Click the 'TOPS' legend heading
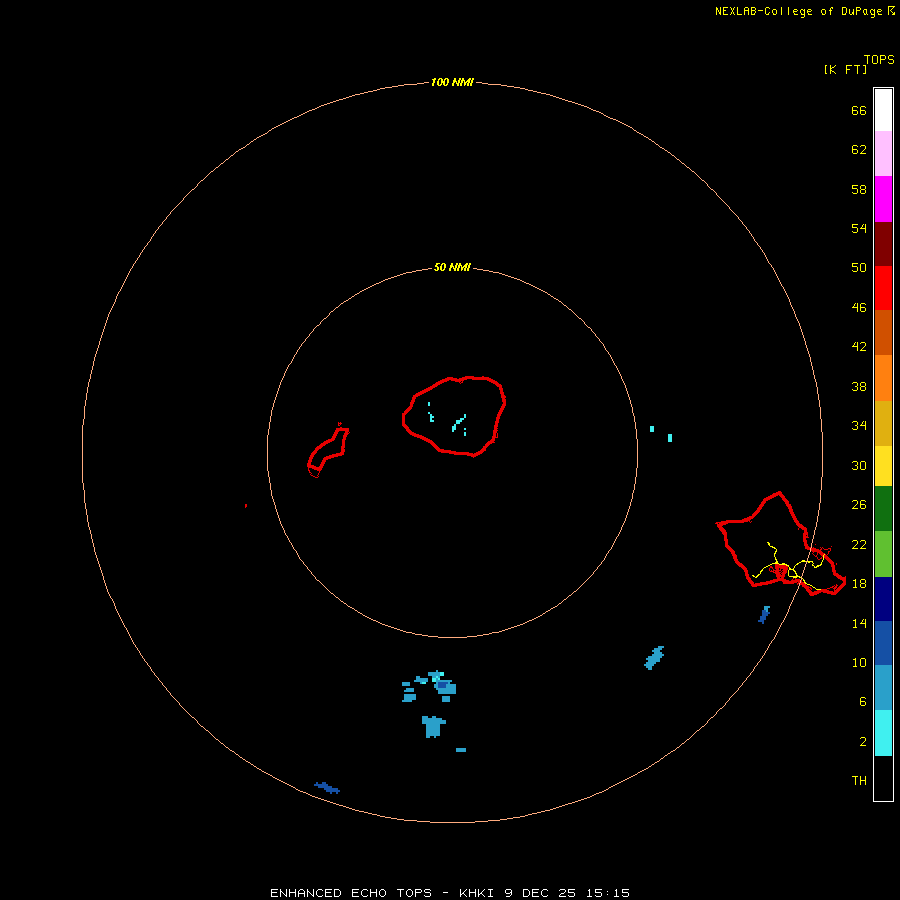 pyautogui.click(x=879, y=60)
